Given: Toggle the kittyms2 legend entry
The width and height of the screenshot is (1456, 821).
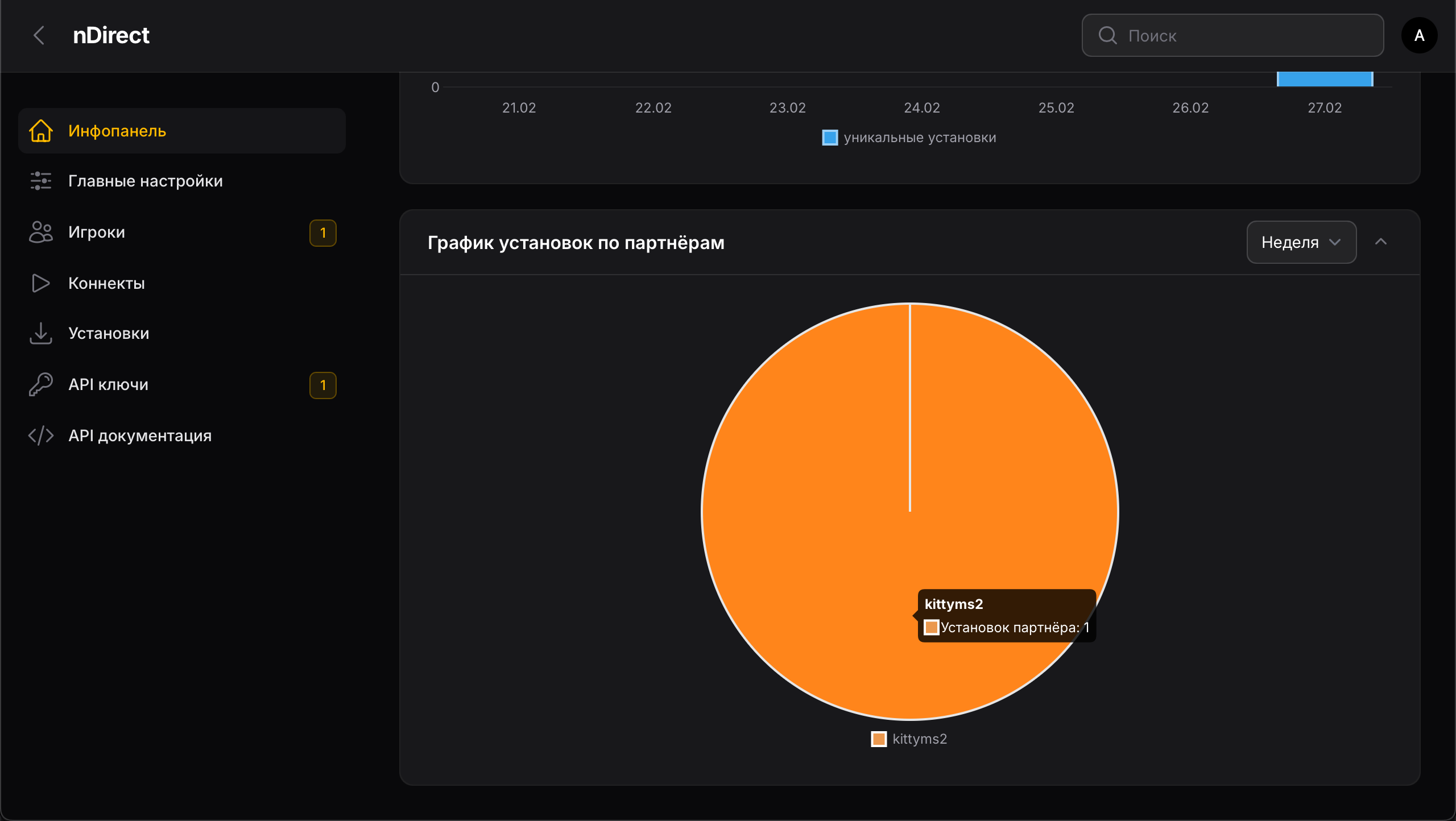Looking at the screenshot, I should tap(909, 739).
